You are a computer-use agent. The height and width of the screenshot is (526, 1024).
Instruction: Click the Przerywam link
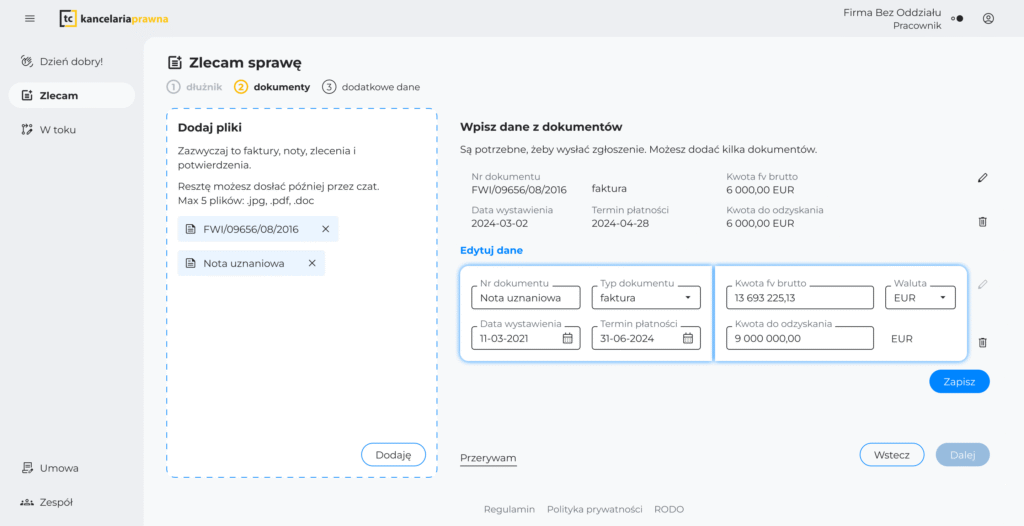tap(488, 458)
